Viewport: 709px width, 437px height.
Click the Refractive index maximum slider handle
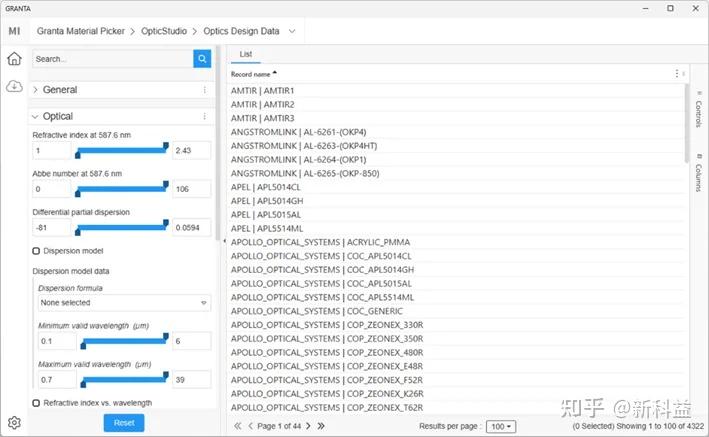pos(166,146)
